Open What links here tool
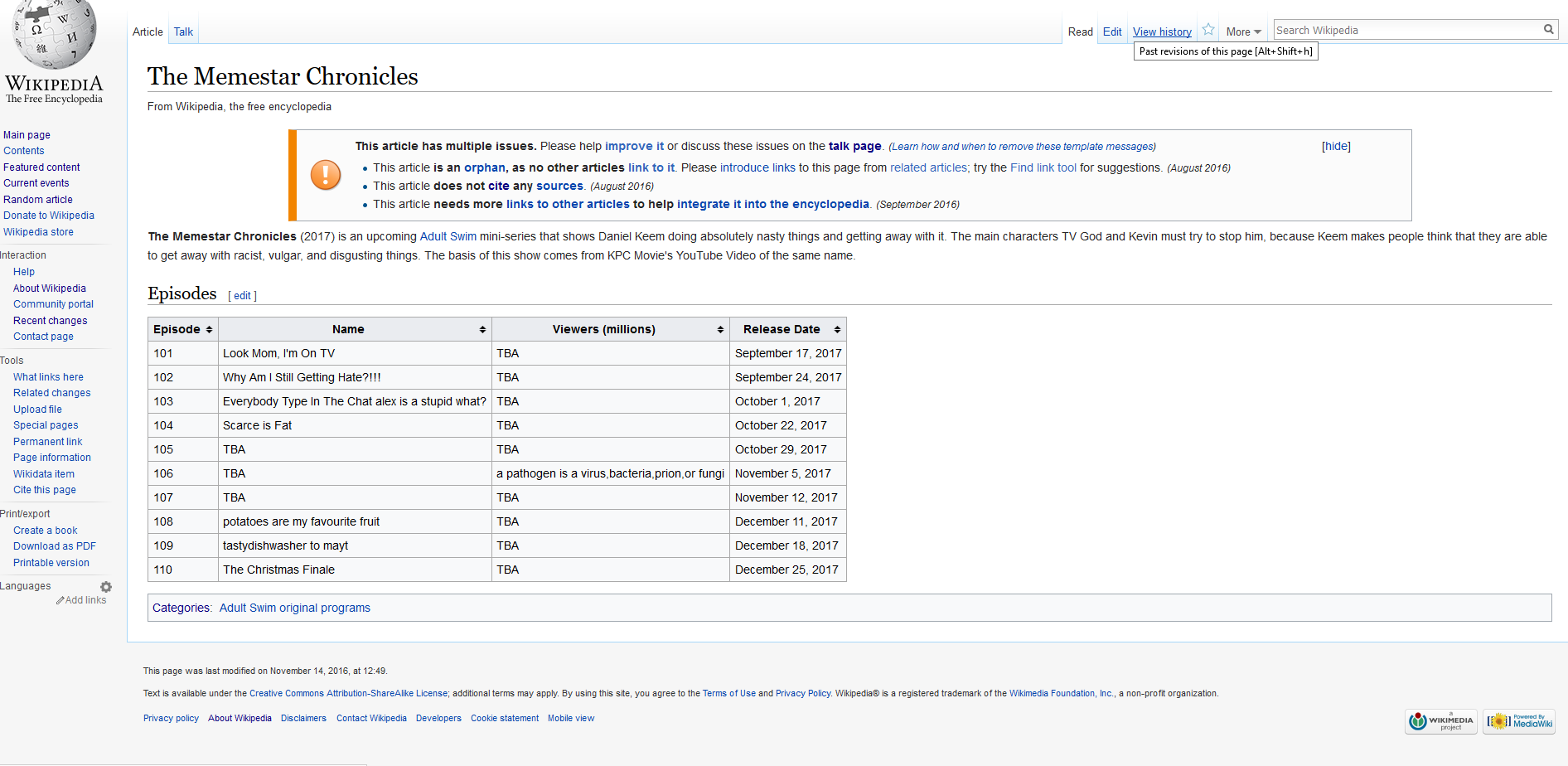This screenshot has height=766, width=1568. (48, 377)
